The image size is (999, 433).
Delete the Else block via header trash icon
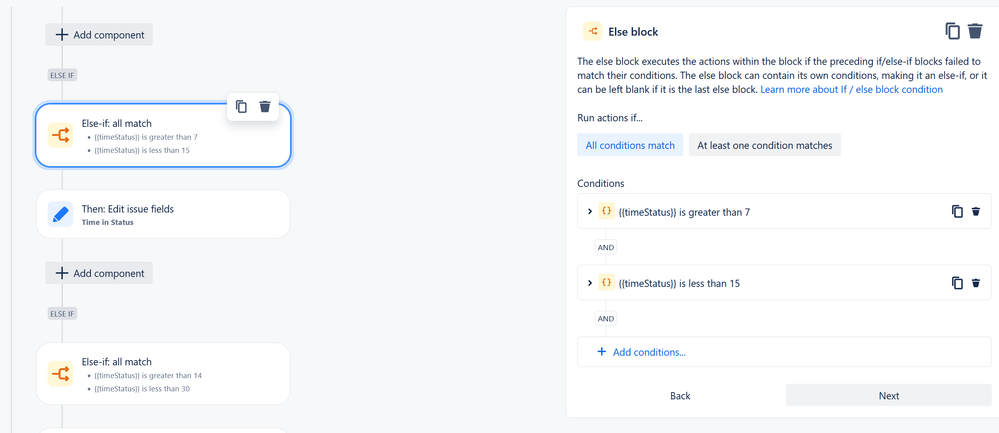(975, 31)
